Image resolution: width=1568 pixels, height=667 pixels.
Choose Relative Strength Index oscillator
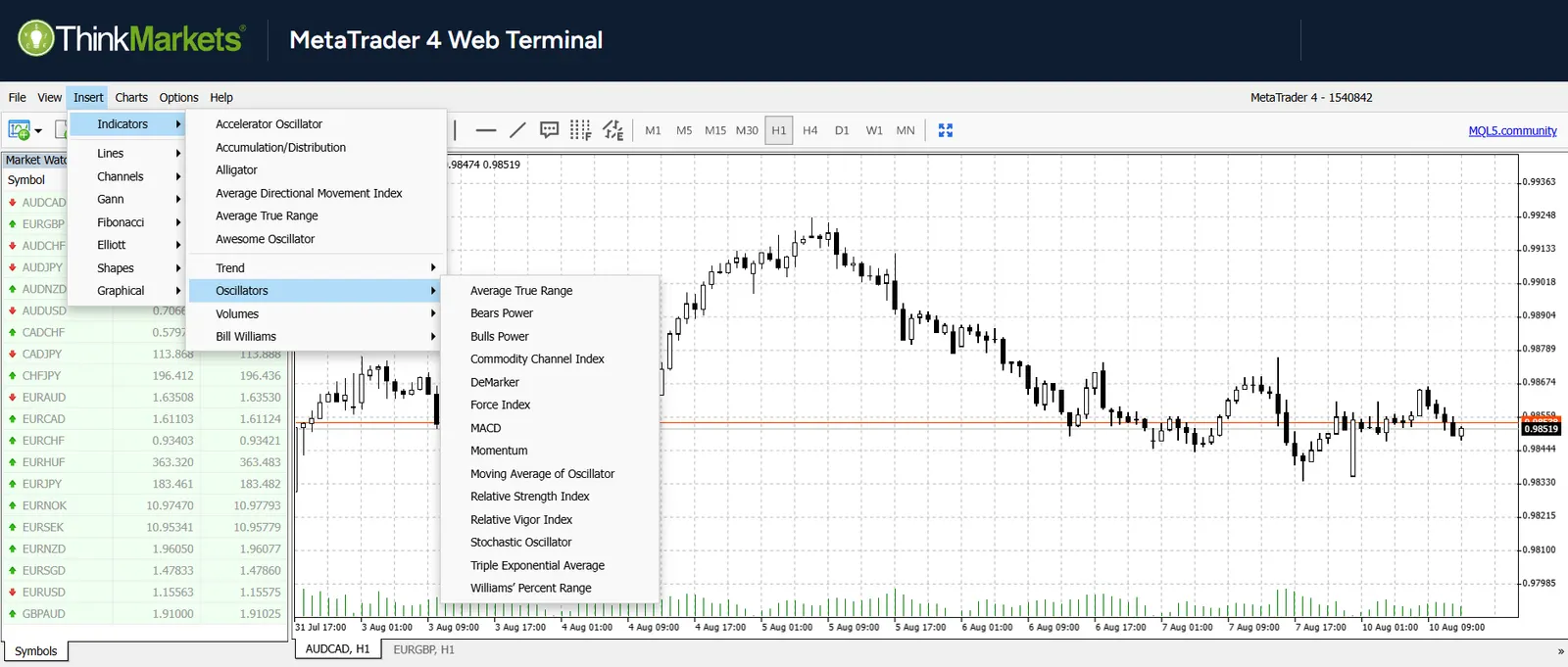tap(550, 497)
